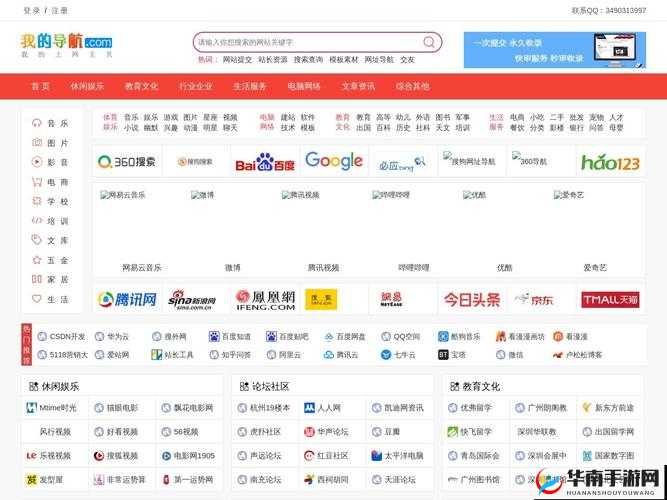Open the QQ空间 link

click(401, 337)
